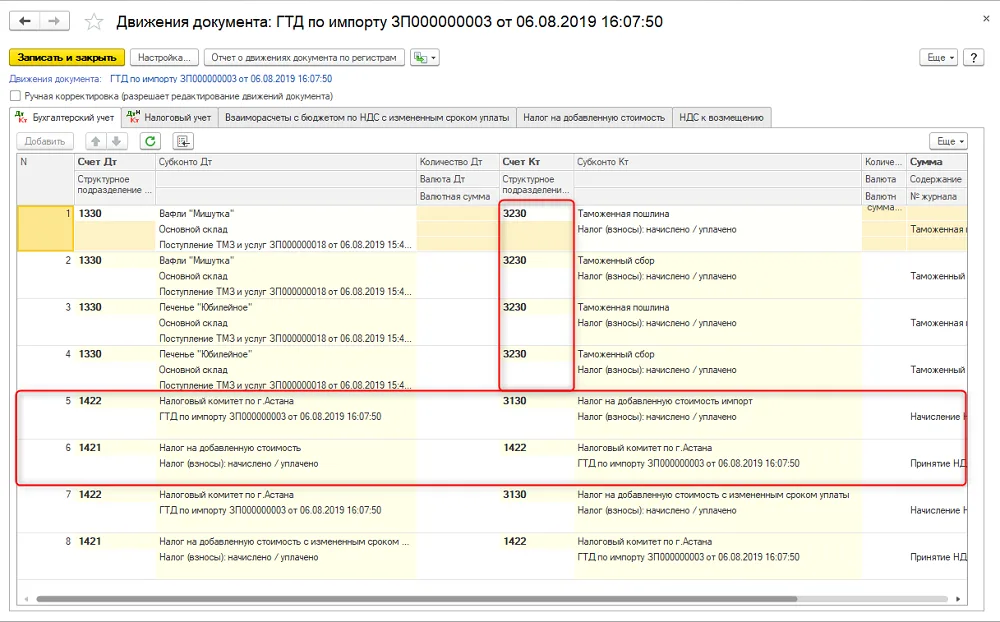Select Счет Кт 3230 cell in row 1
1000x622 pixels.
(536, 214)
